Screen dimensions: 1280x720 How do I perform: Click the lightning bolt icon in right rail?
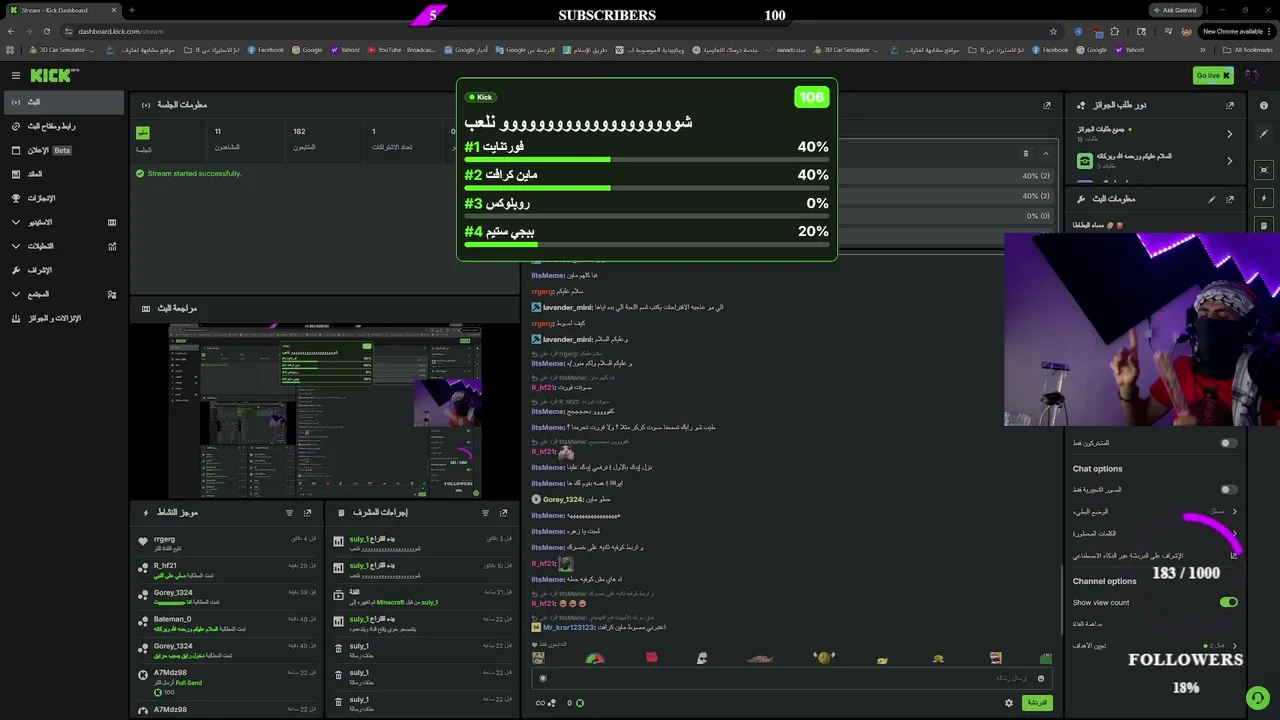click(1264, 198)
